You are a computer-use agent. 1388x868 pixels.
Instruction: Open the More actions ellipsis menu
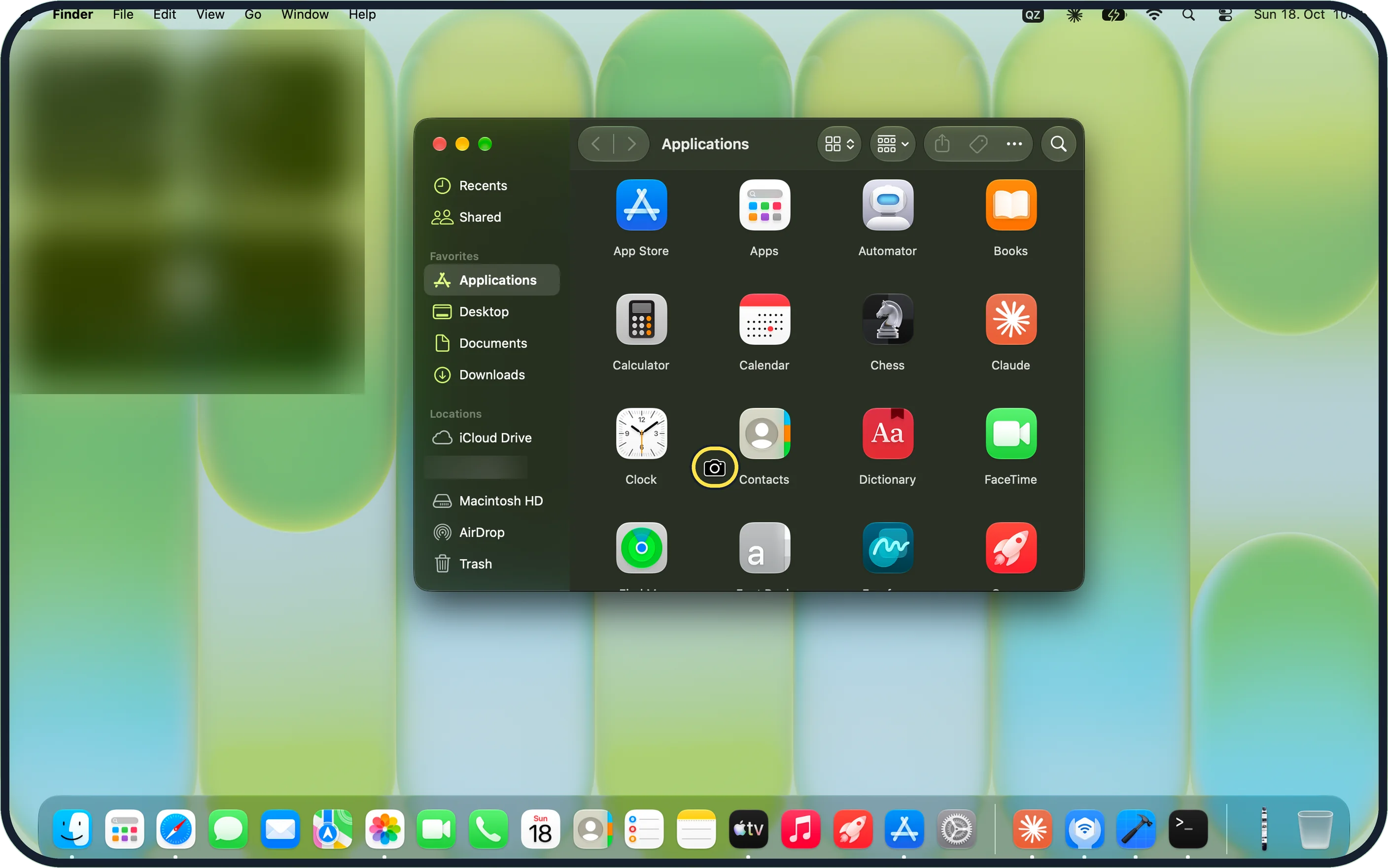click(x=1014, y=143)
